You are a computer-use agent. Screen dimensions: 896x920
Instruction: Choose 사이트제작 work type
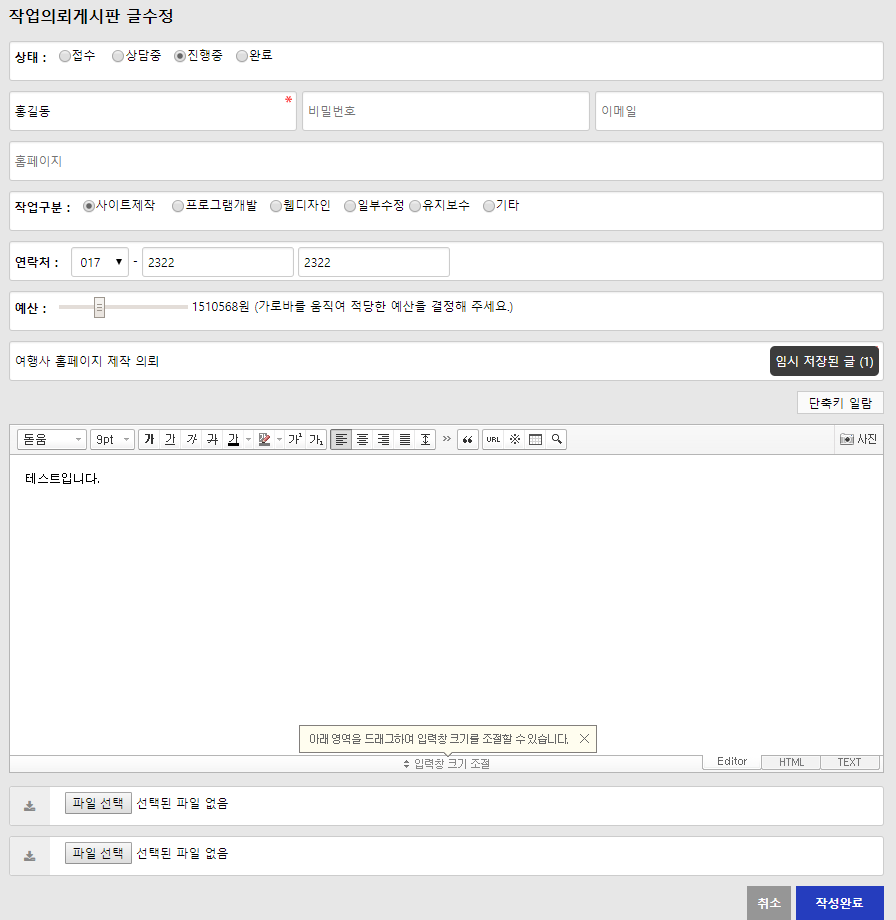[x=89, y=206]
